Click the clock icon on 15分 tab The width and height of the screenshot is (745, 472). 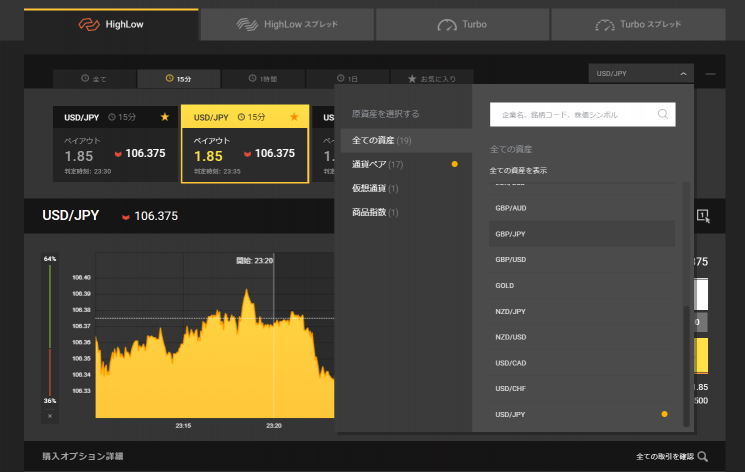tap(170, 78)
